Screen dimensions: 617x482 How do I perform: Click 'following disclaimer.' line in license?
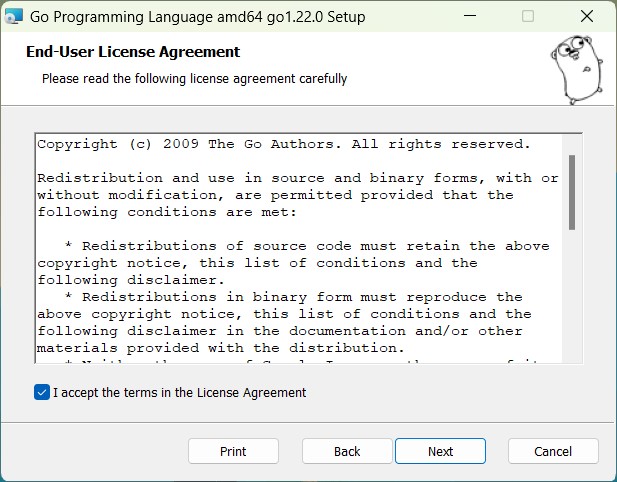(131, 280)
